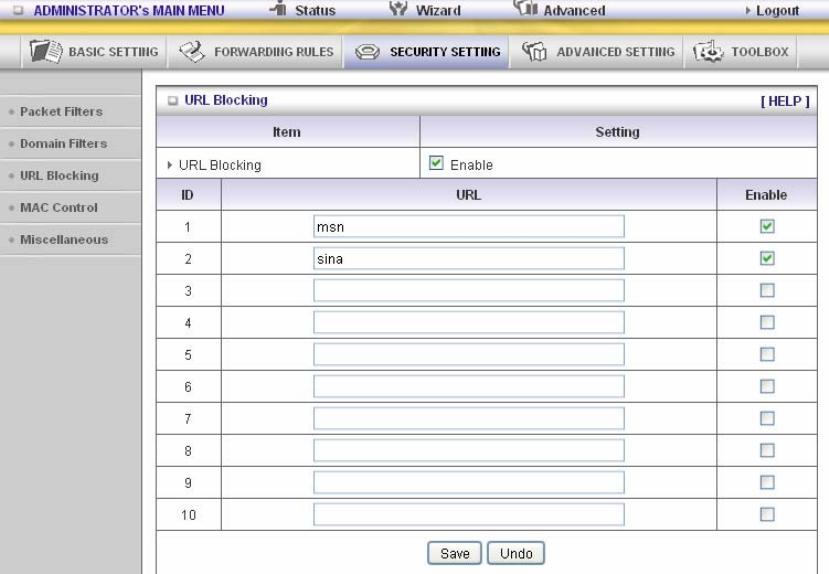Check Enable box for rule 6
Image resolution: width=829 pixels, height=574 pixels.
767,386
